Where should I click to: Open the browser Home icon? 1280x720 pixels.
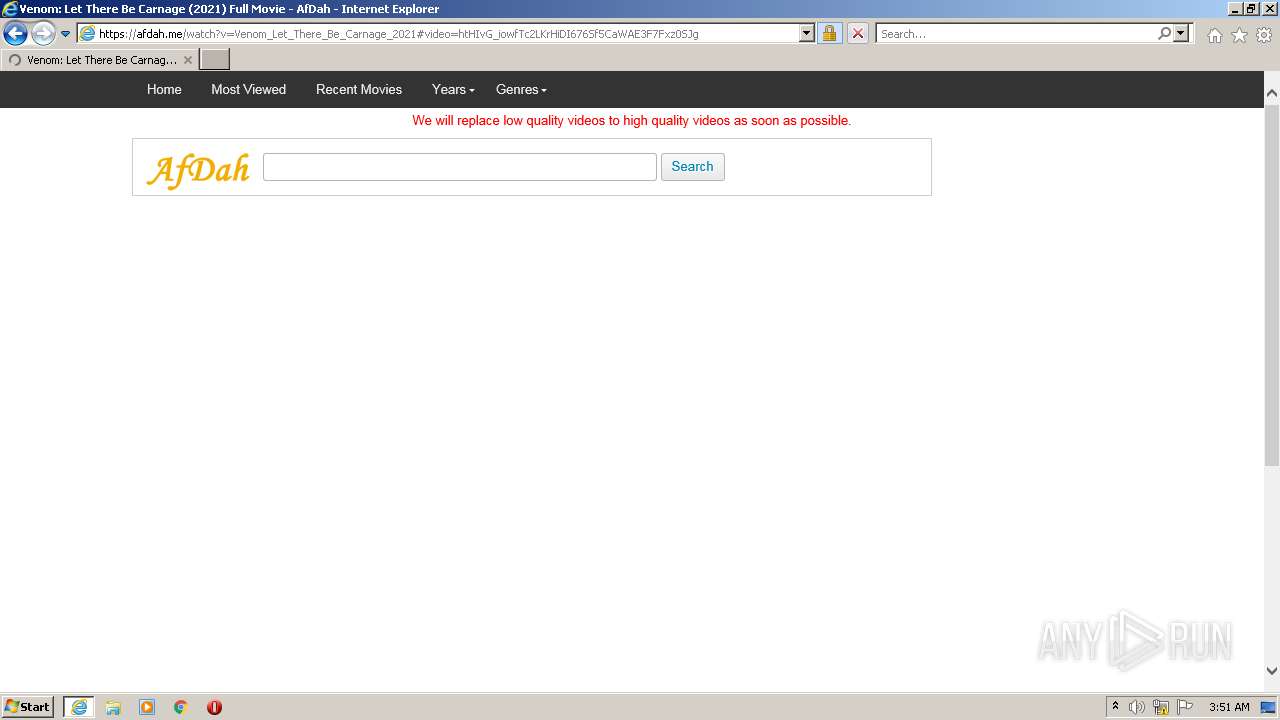click(1214, 35)
